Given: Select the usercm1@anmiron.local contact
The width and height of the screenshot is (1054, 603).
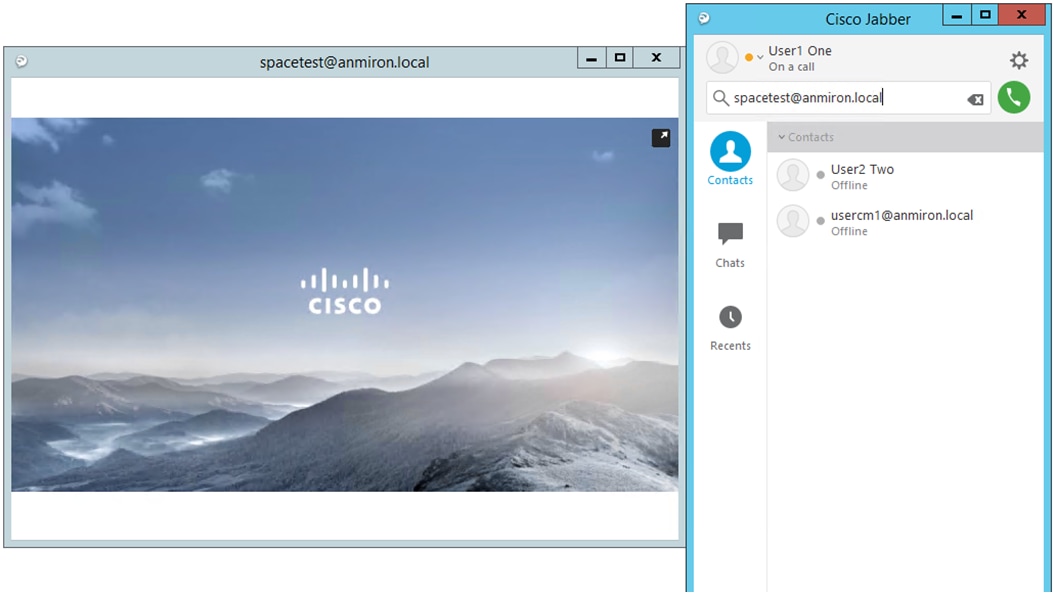Looking at the screenshot, I should point(905,222).
